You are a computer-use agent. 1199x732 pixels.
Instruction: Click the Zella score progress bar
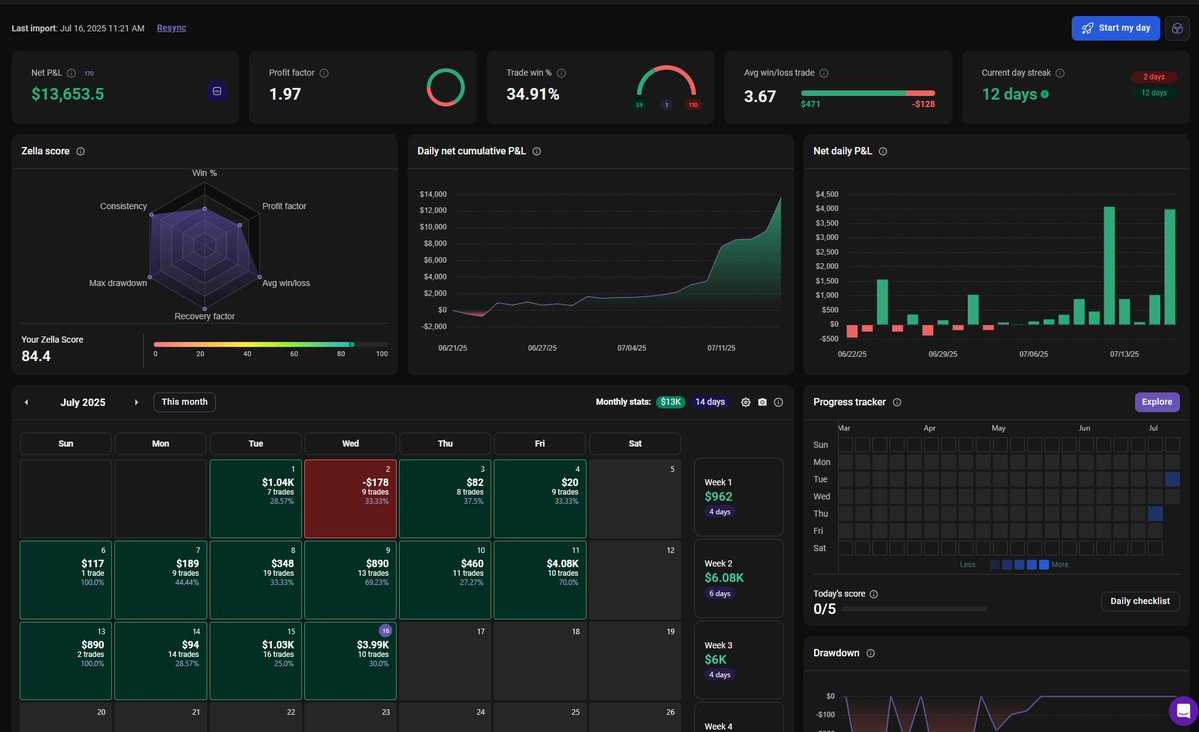[271, 345]
